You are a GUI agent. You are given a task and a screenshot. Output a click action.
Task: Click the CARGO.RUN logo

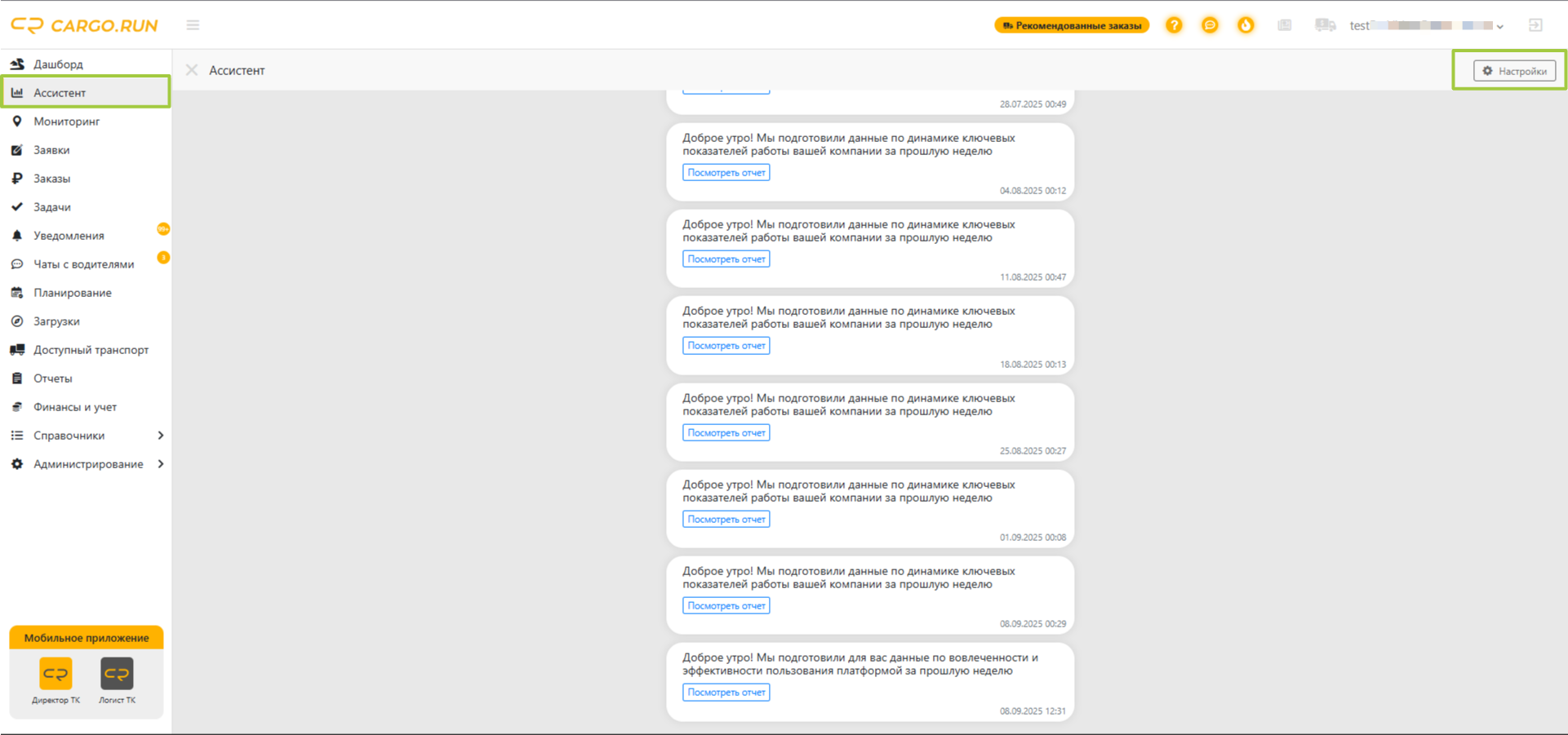84,25
